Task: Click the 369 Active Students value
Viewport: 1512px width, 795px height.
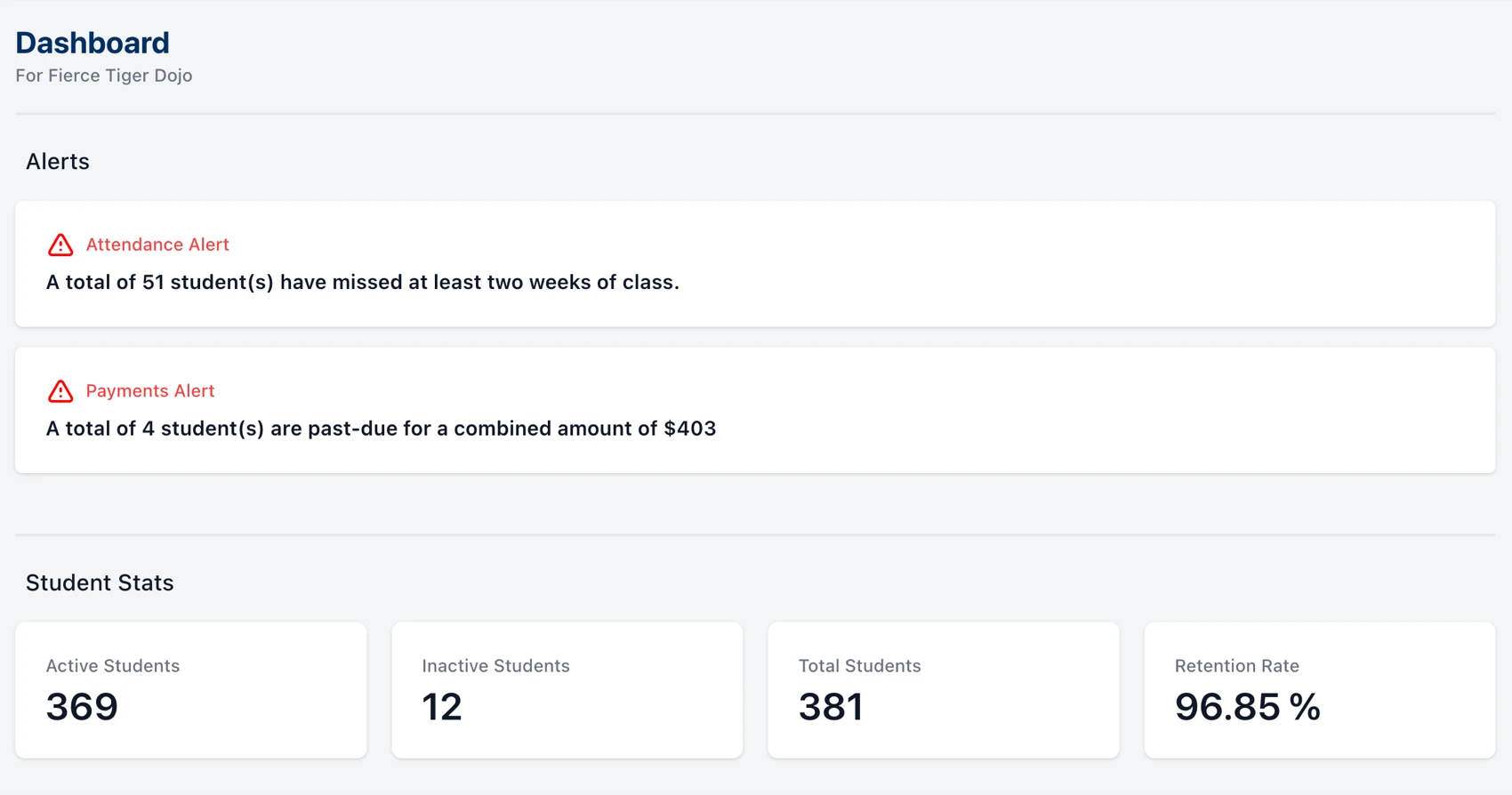Action: coord(82,707)
